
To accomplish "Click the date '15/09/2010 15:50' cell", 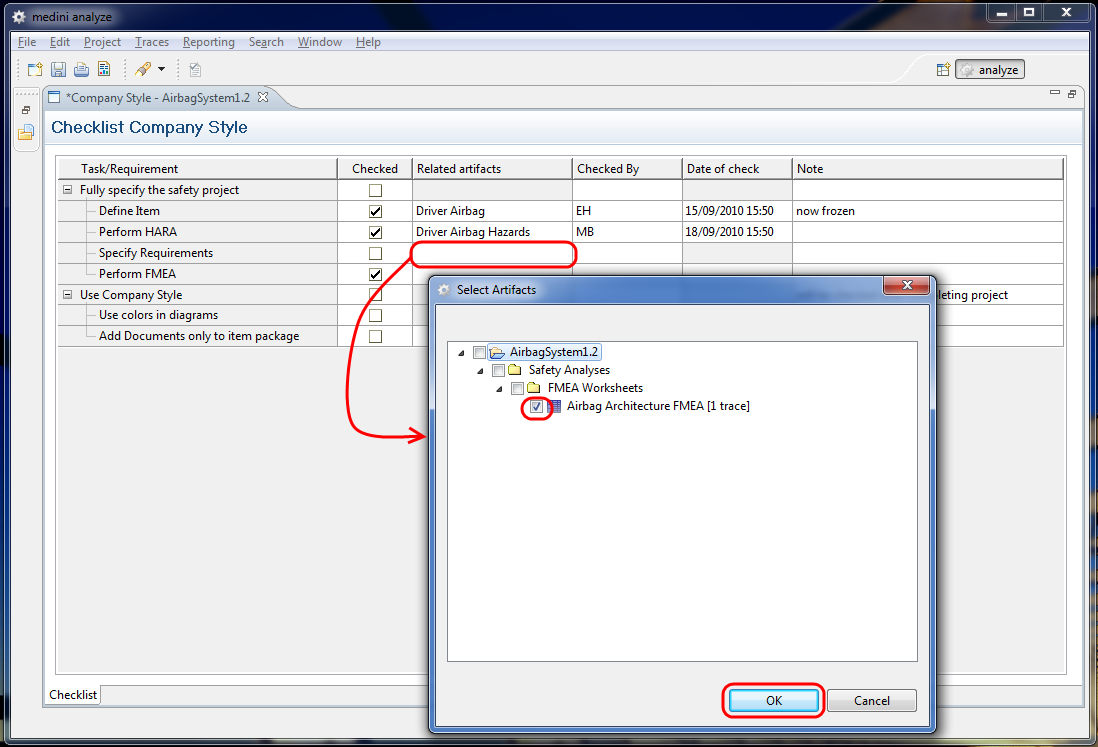I will pyautogui.click(x=737, y=211).
